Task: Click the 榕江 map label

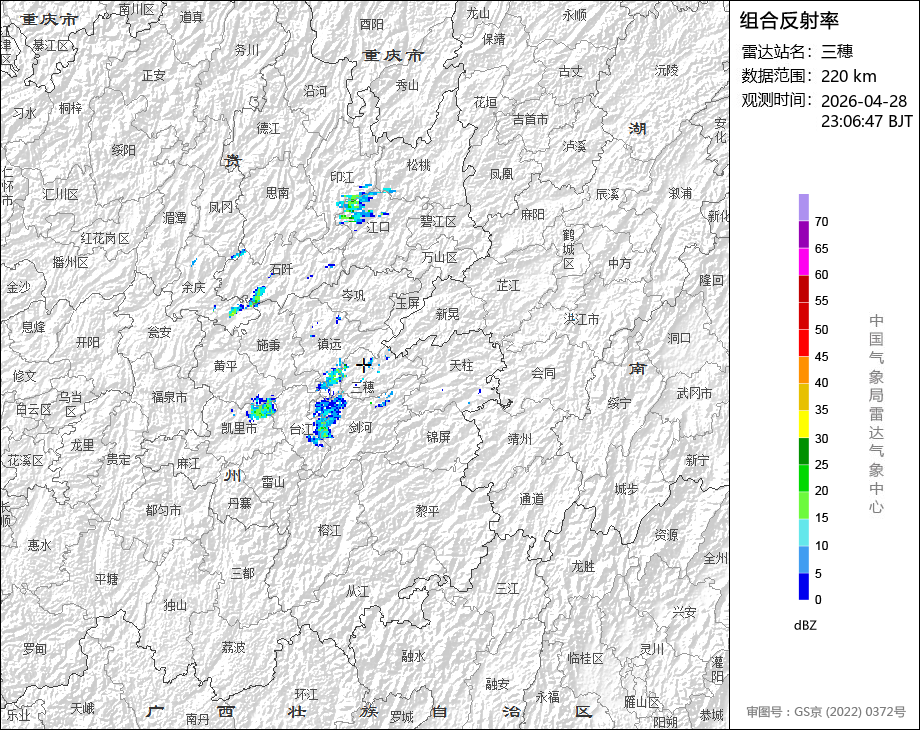Action: 329,530
